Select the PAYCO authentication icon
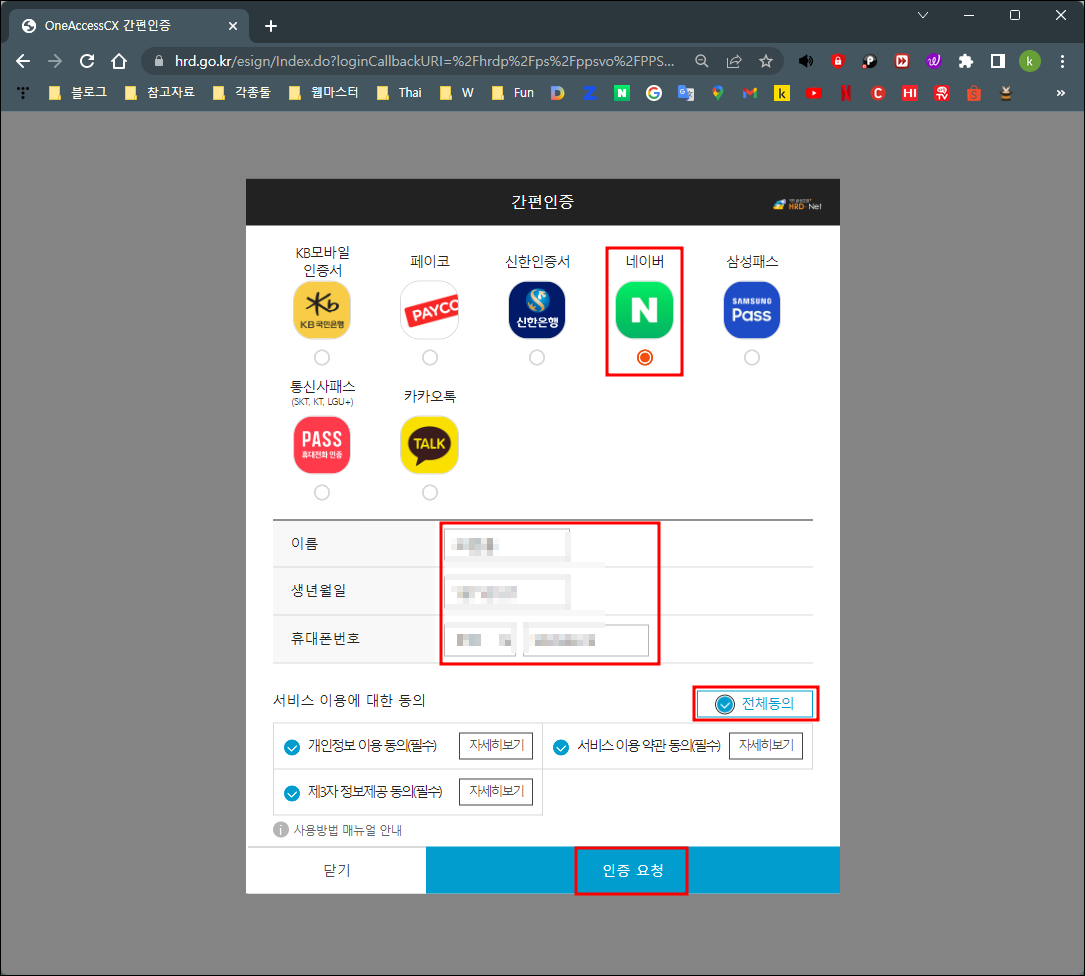 point(429,310)
